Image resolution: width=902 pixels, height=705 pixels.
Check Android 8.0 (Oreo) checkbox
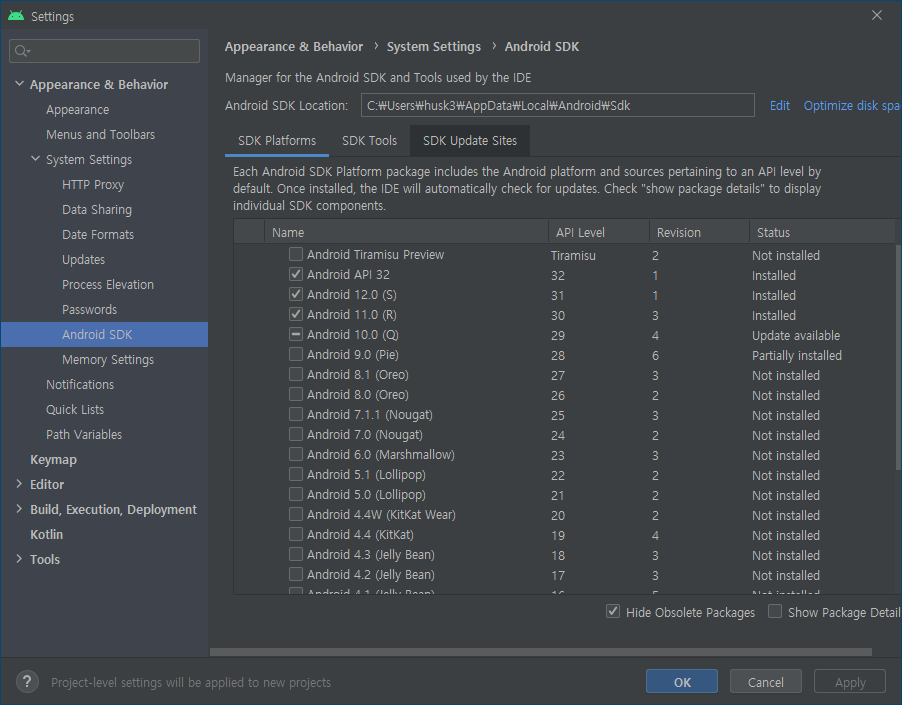(x=296, y=394)
